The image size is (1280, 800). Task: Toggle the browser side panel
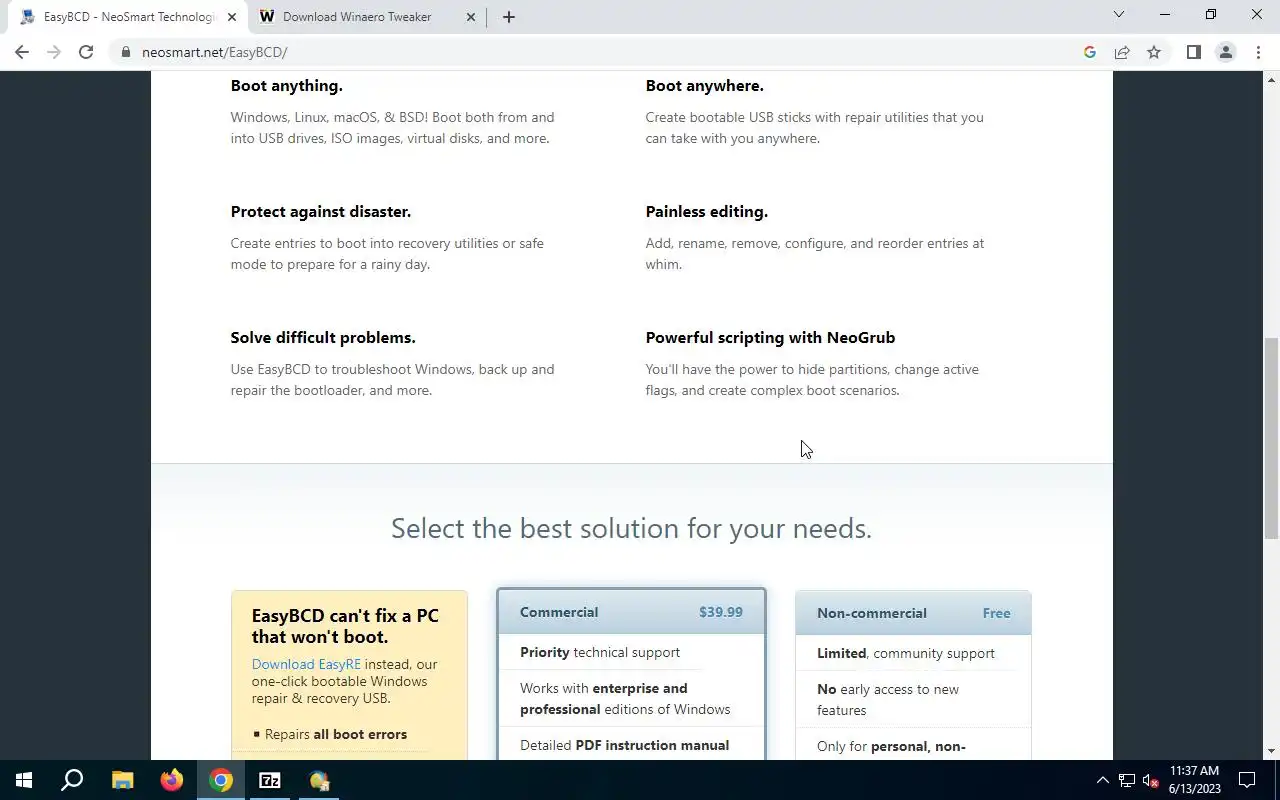[1193, 52]
